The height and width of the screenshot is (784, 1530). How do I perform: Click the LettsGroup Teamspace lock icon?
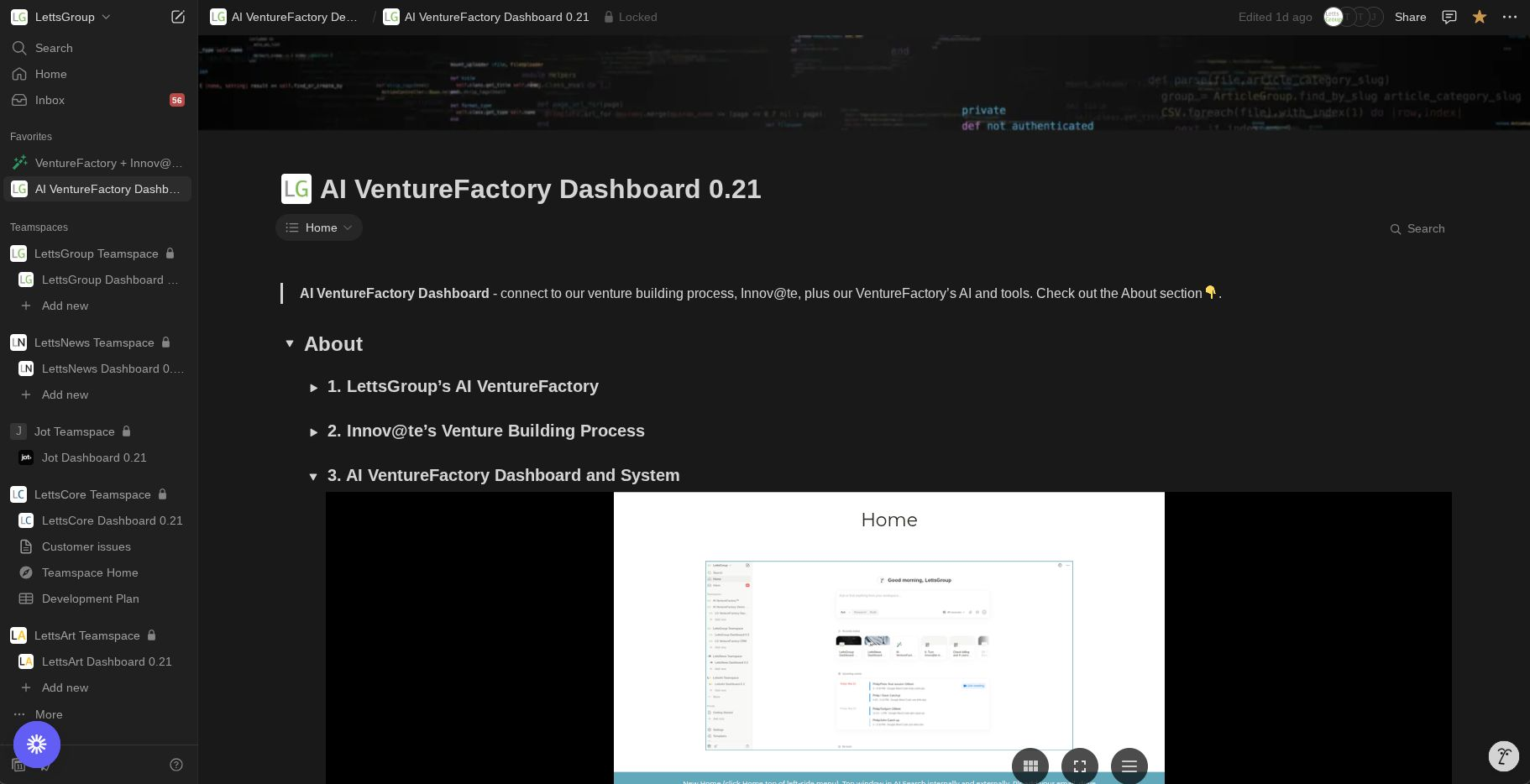tap(170, 253)
